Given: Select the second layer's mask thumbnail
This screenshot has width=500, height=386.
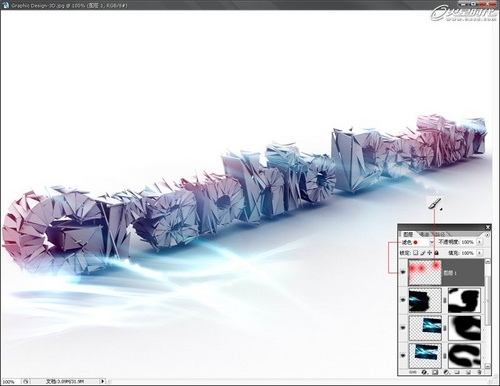Looking at the screenshot, I should [x=464, y=300].
